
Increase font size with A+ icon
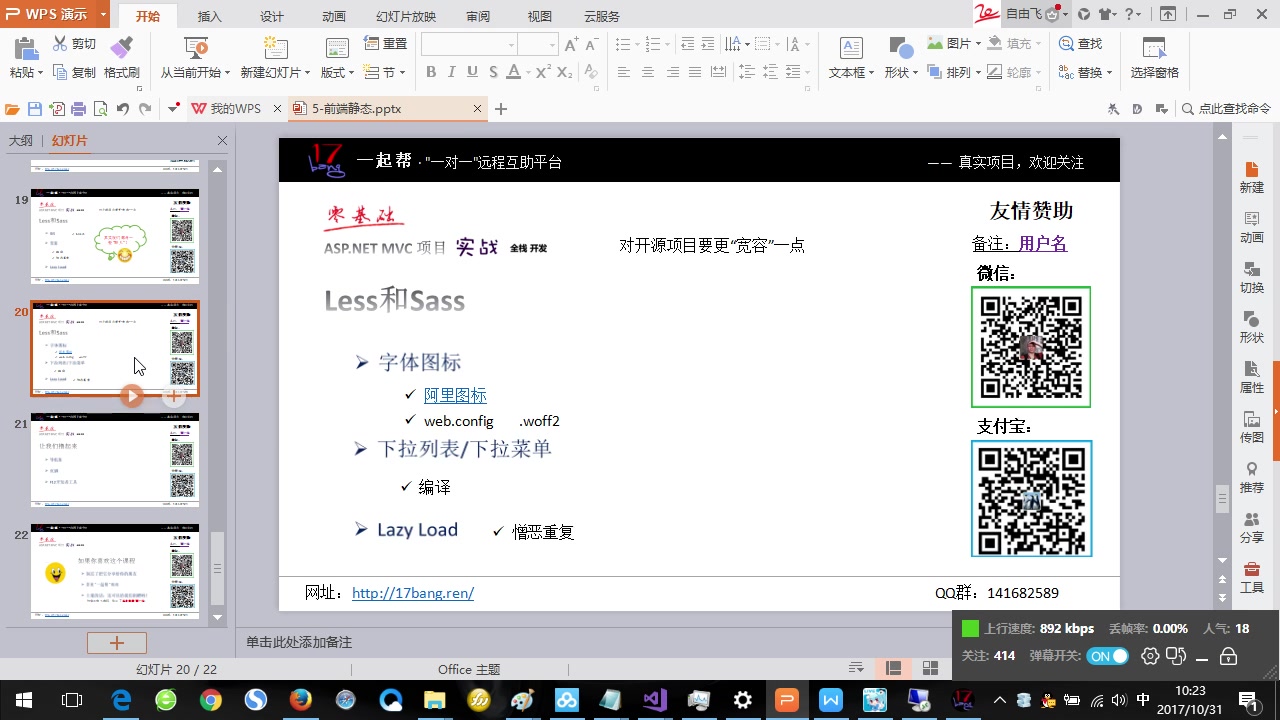tap(572, 44)
